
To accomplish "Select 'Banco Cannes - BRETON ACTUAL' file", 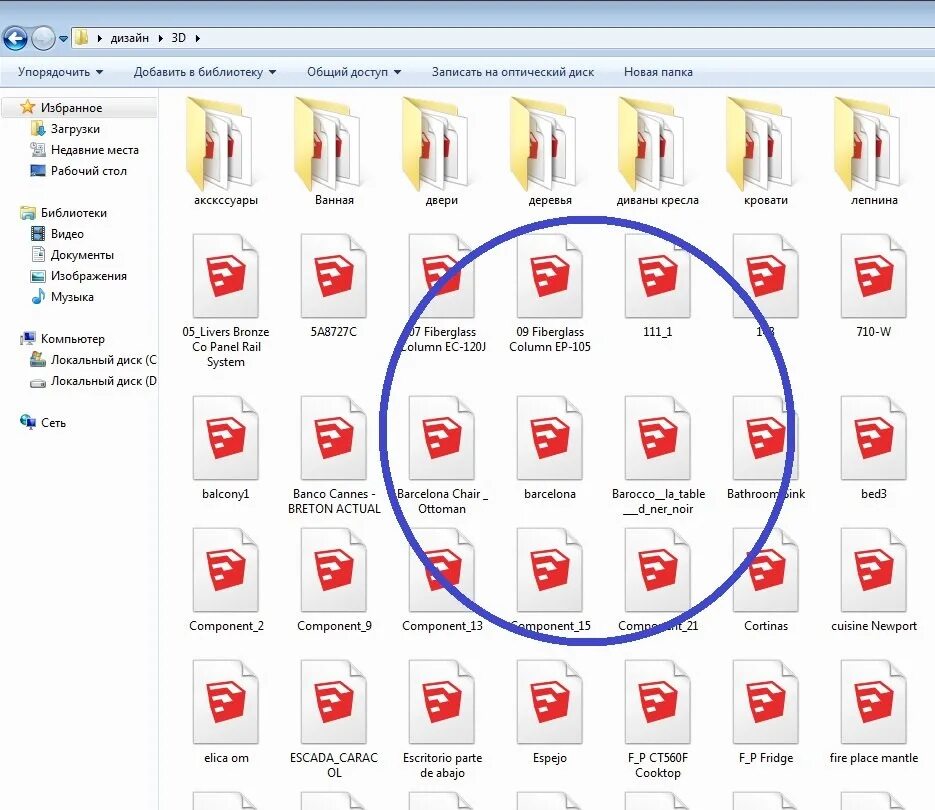I will (x=334, y=456).
